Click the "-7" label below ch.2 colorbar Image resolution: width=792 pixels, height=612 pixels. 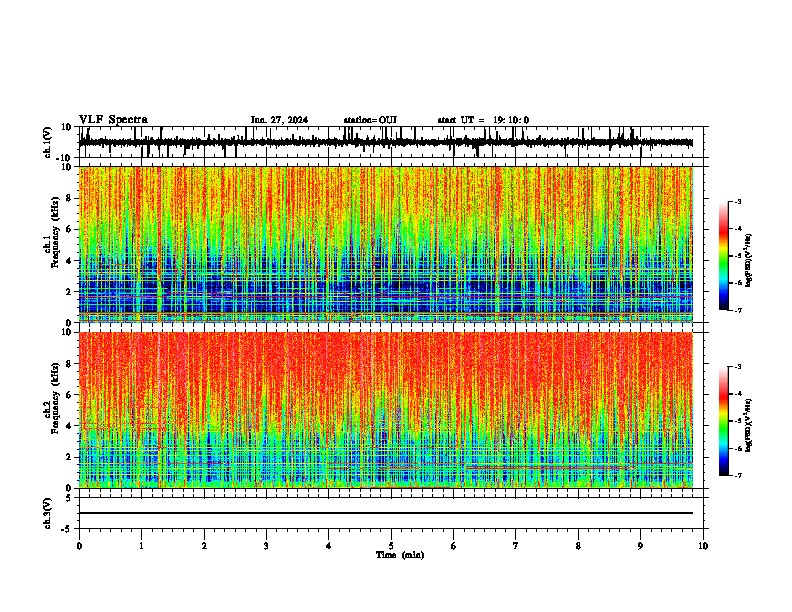[738, 476]
